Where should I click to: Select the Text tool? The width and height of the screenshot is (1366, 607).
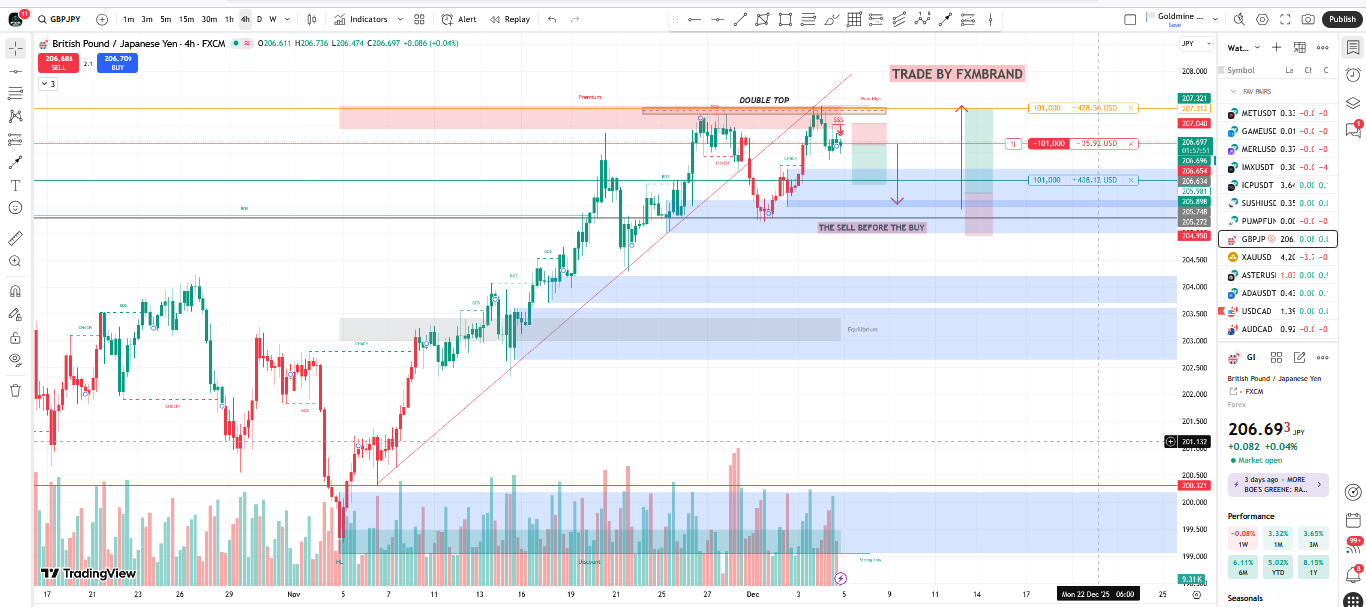[x=15, y=185]
